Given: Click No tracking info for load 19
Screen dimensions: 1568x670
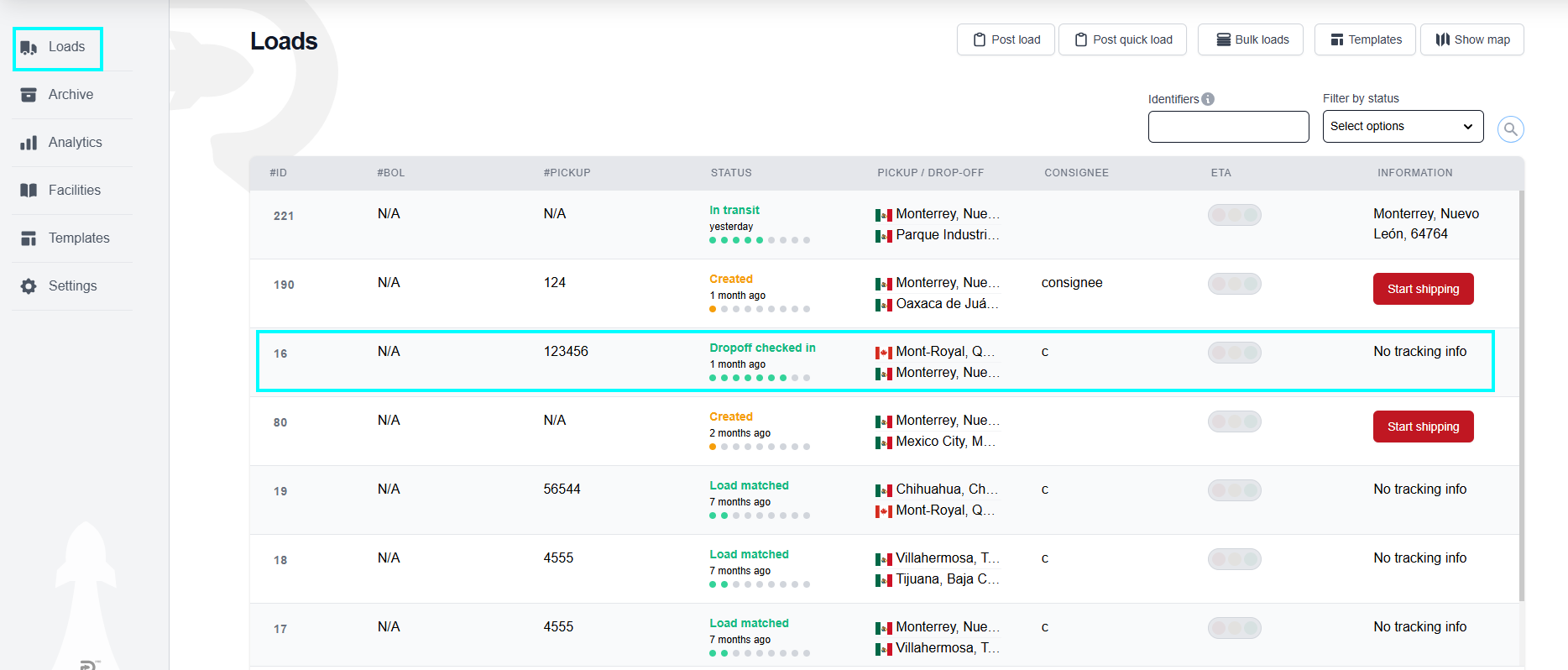Looking at the screenshot, I should click(x=1420, y=489).
